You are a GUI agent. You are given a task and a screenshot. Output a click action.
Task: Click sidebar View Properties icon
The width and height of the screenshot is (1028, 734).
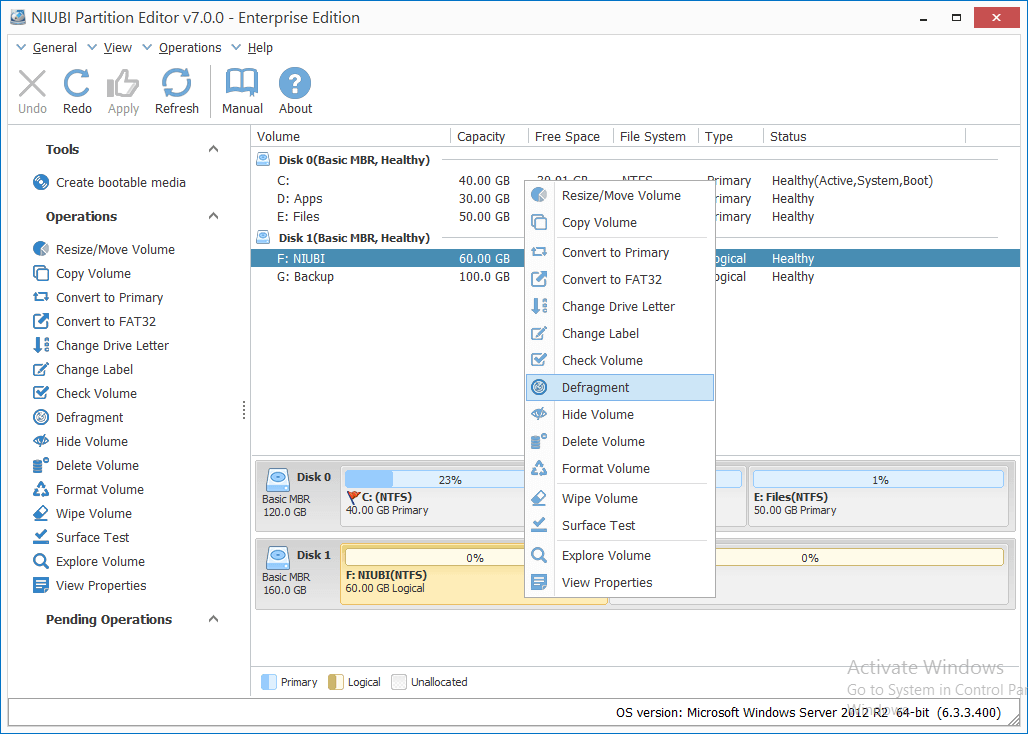pos(41,585)
